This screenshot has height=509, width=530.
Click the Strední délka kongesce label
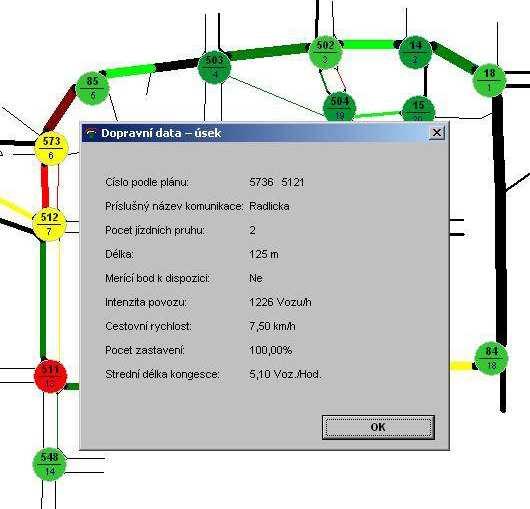(162, 374)
